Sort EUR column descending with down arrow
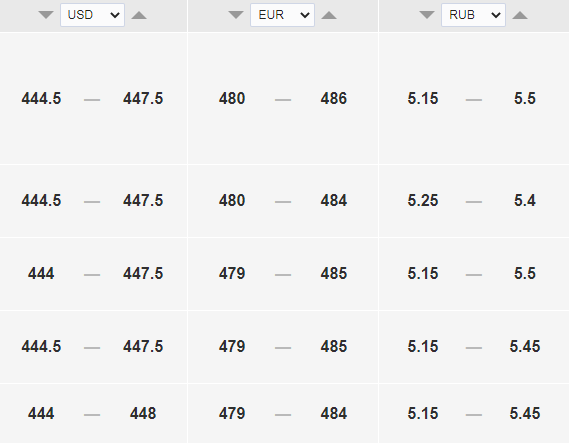Viewport: 569px width, 443px height. click(236, 15)
